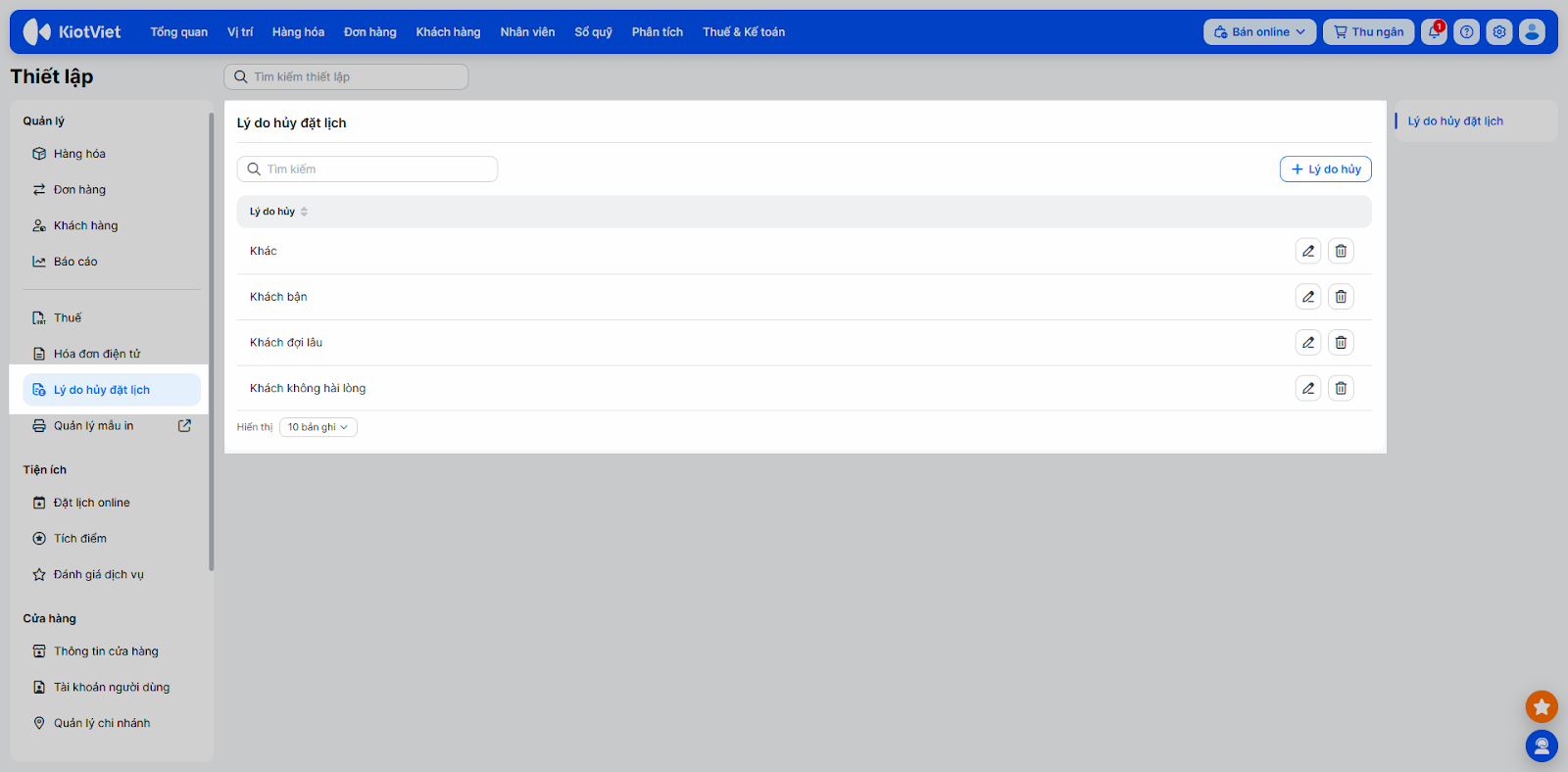Select Lý do hủy đặt lịch in sidebar

tap(112, 390)
